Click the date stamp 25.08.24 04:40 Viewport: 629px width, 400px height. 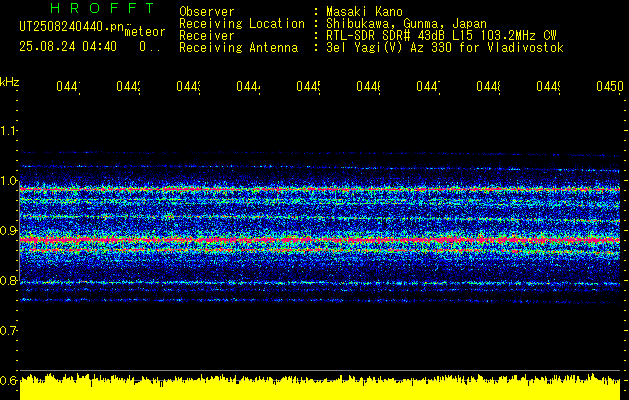click(68, 47)
